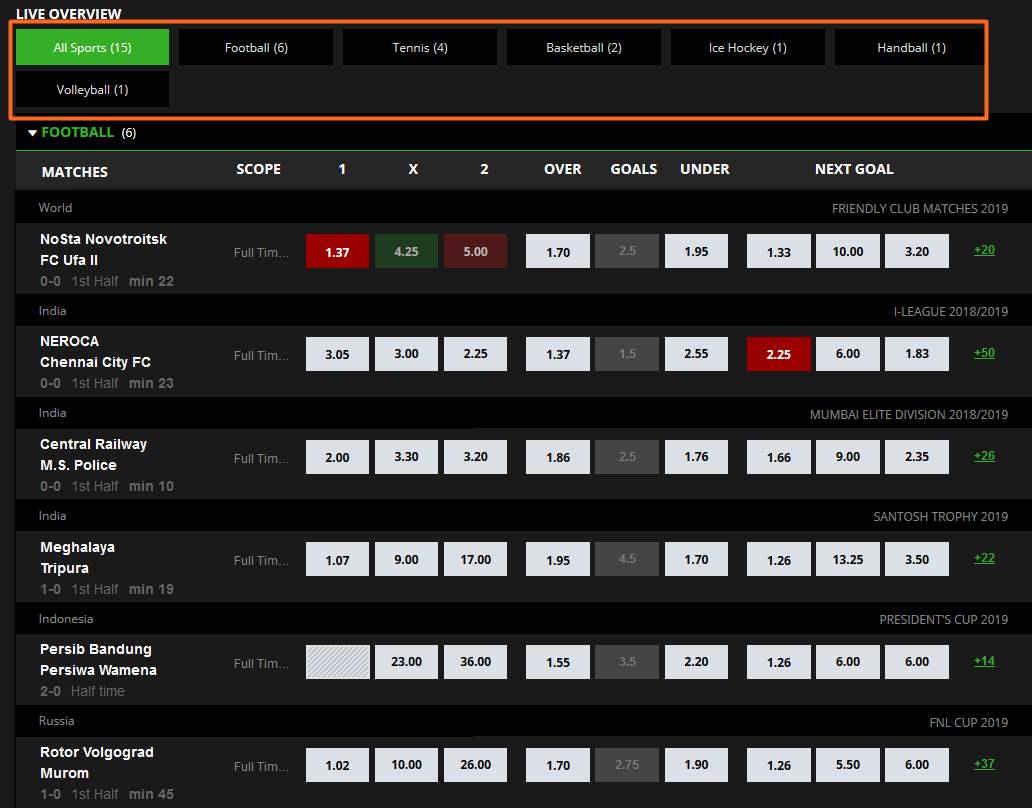Select Over 1.86 for Central Railway match
Screen dimensions: 1032x808
[557, 457]
